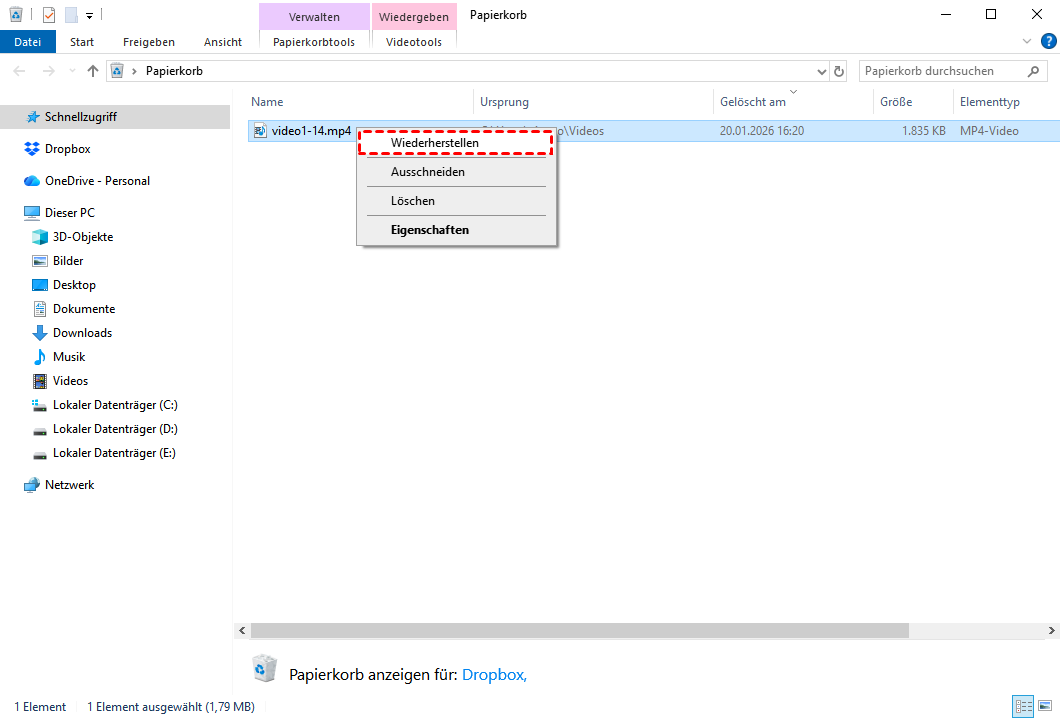Click the horizontal scrollbar thumb
The height and width of the screenshot is (719, 1061).
click(580, 631)
